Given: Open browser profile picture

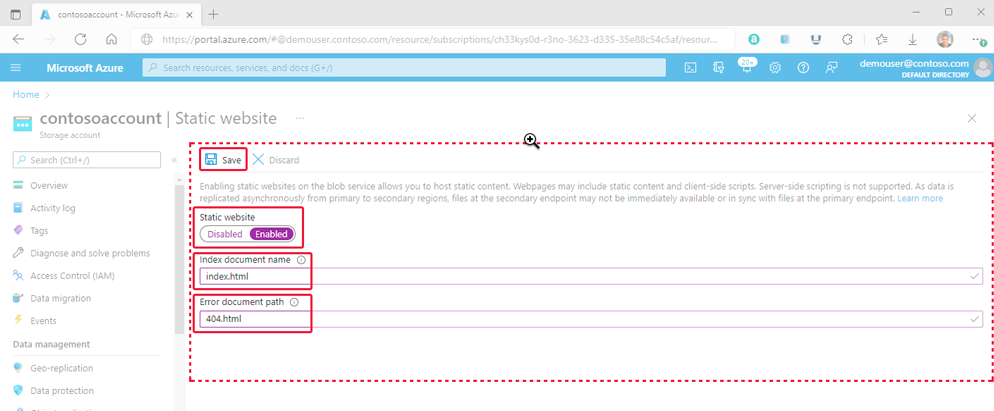Looking at the screenshot, I should coord(945,39).
